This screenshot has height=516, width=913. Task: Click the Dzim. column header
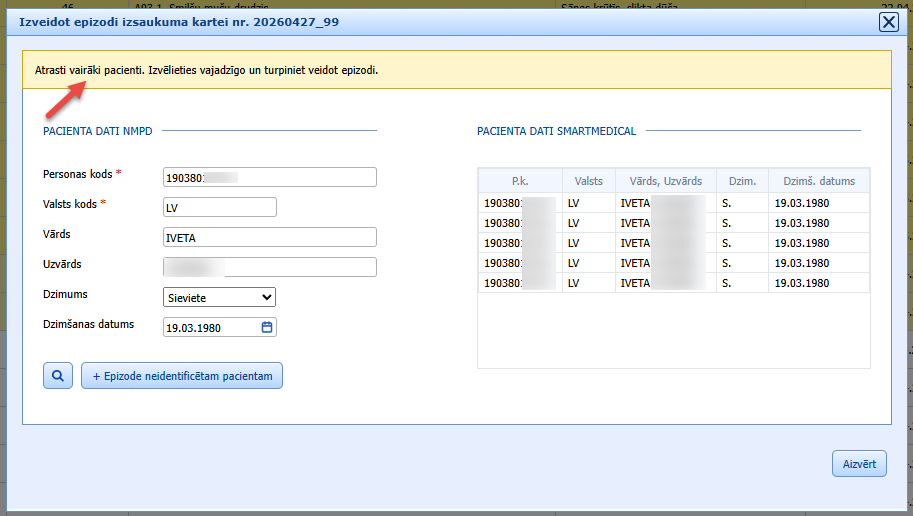(x=742, y=181)
